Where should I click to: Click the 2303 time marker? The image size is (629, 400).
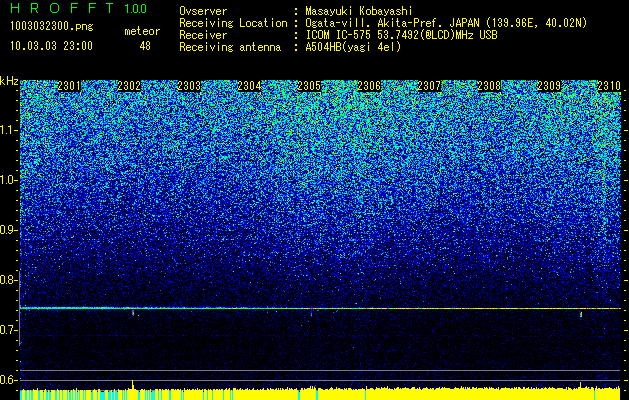point(189,86)
